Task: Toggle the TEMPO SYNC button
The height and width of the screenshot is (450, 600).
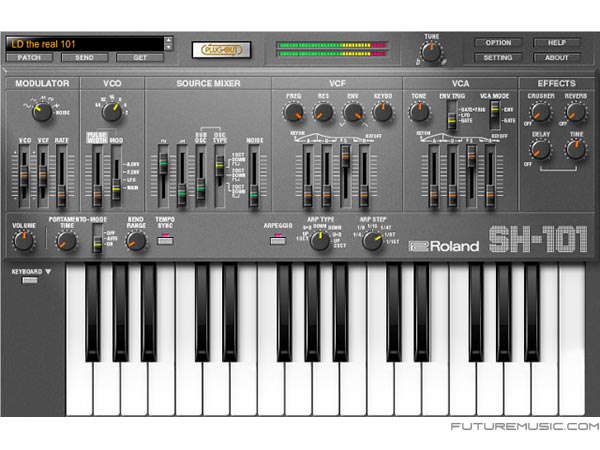Action: [x=165, y=240]
